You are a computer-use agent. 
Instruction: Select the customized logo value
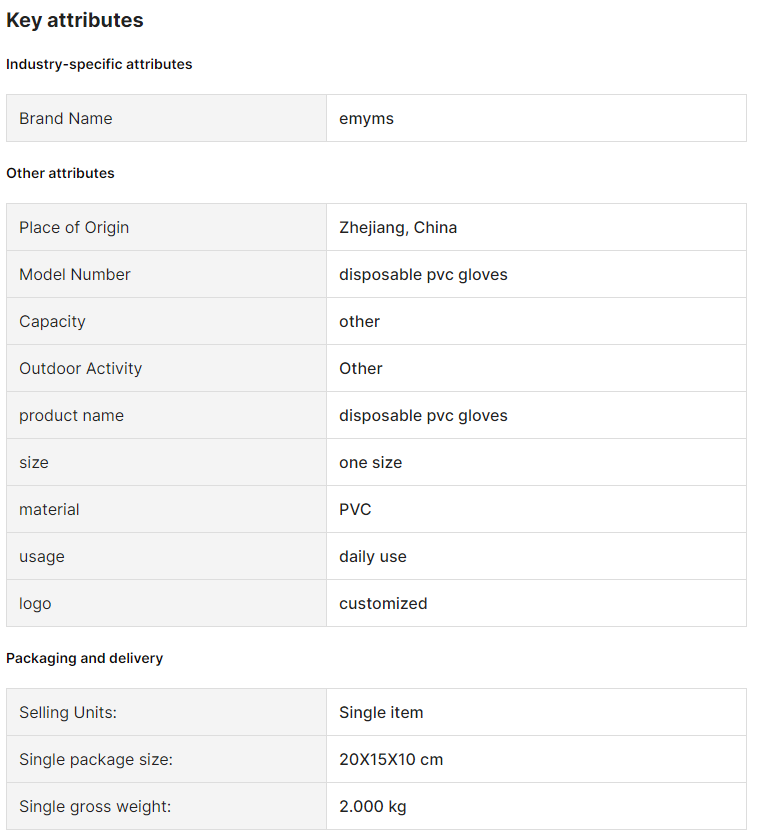pyautogui.click(x=383, y=604)
